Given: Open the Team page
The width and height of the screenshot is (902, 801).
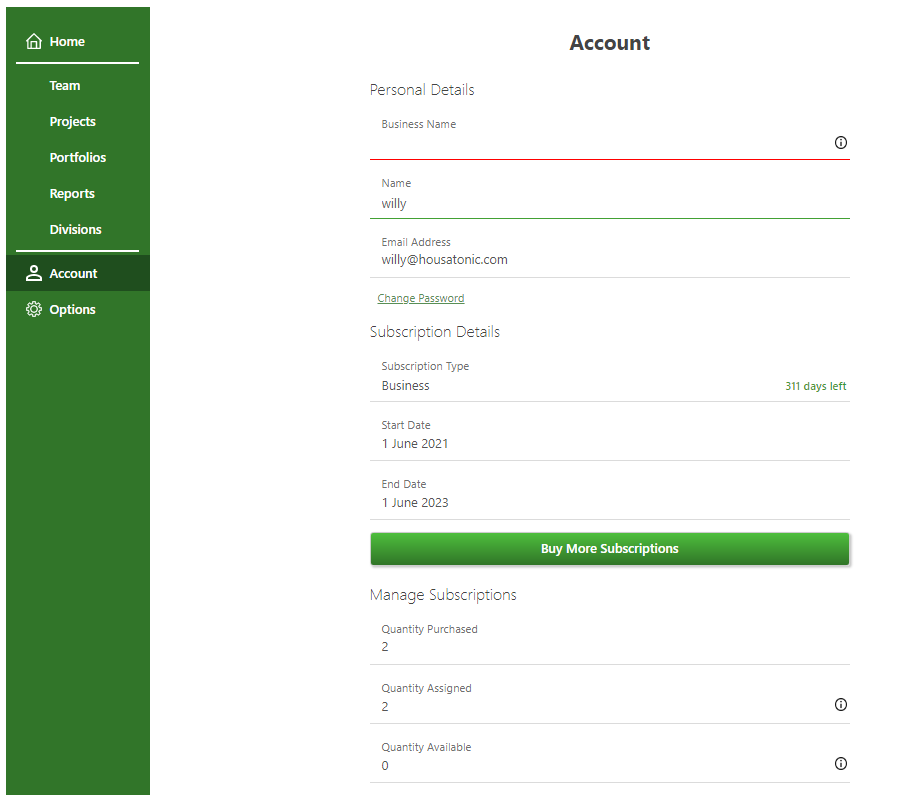Looking at the screenshot, I should click(65, 86).
